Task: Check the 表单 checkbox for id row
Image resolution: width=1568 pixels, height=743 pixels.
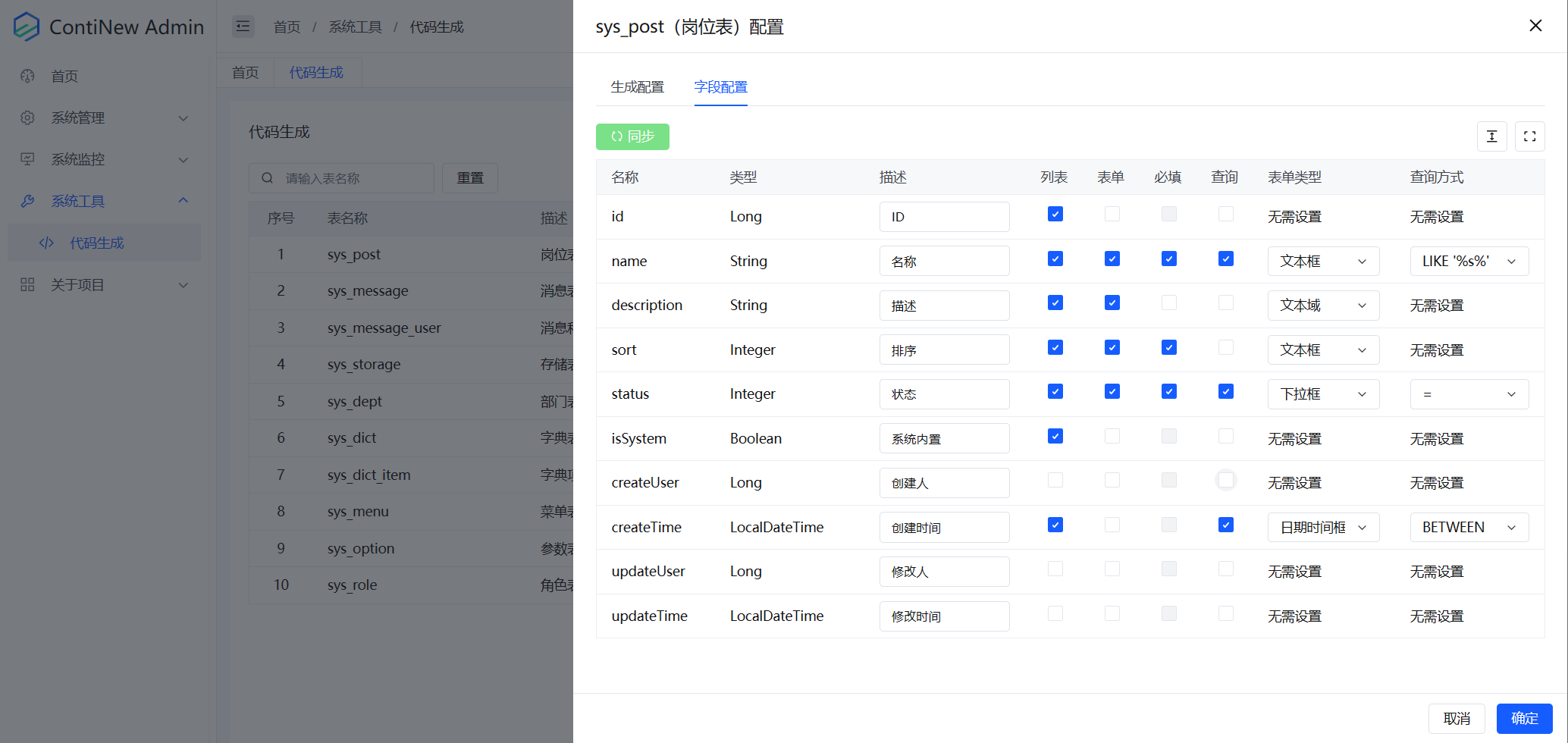Action: 1112,214
